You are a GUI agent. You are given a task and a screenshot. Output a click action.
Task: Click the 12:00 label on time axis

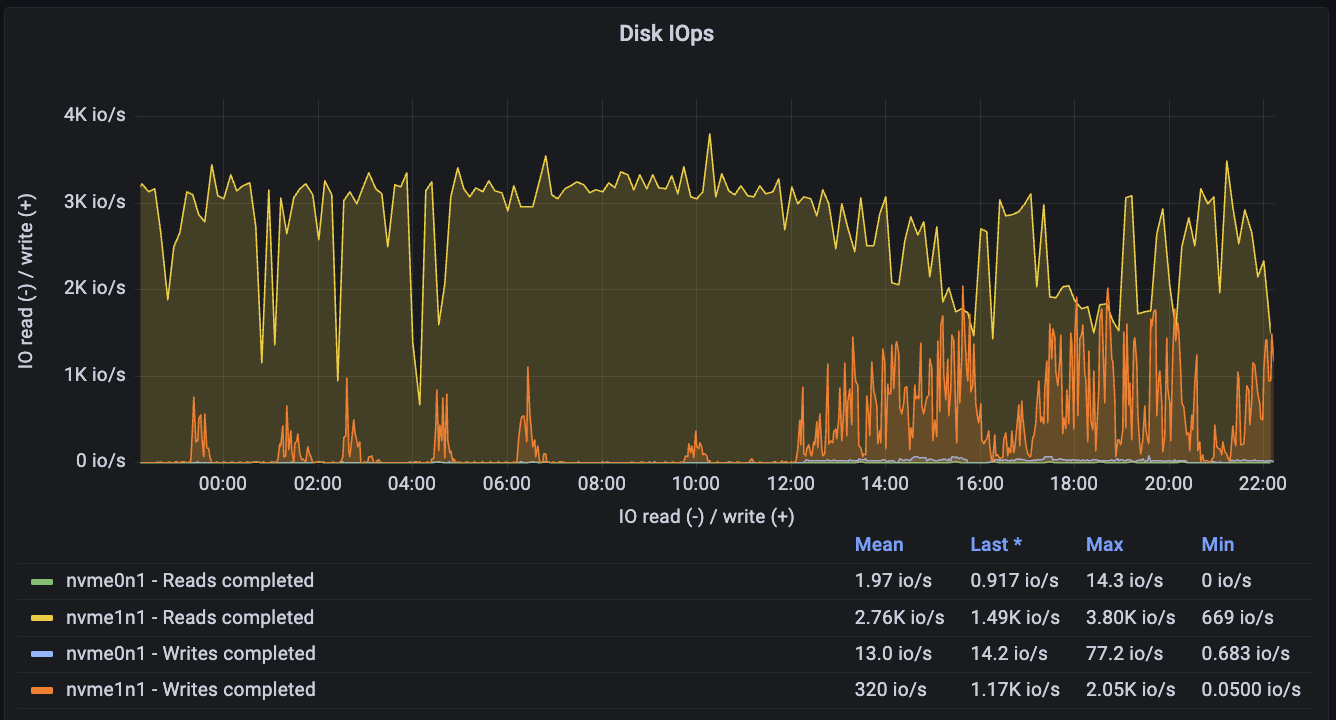[790, 484]
